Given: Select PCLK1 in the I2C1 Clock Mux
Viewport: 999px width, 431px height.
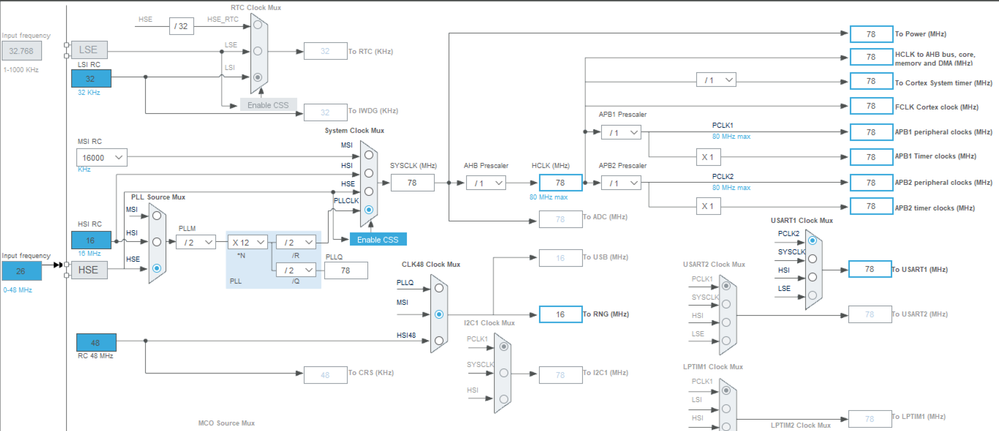Looking at the screenshot, I should pos(504,347).
